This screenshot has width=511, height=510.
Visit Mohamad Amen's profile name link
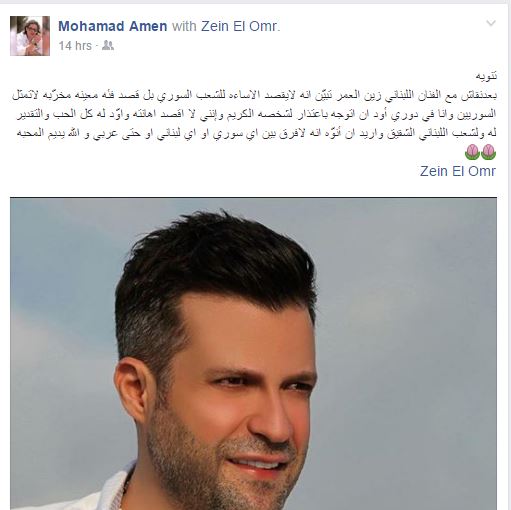tap(113, 26)
